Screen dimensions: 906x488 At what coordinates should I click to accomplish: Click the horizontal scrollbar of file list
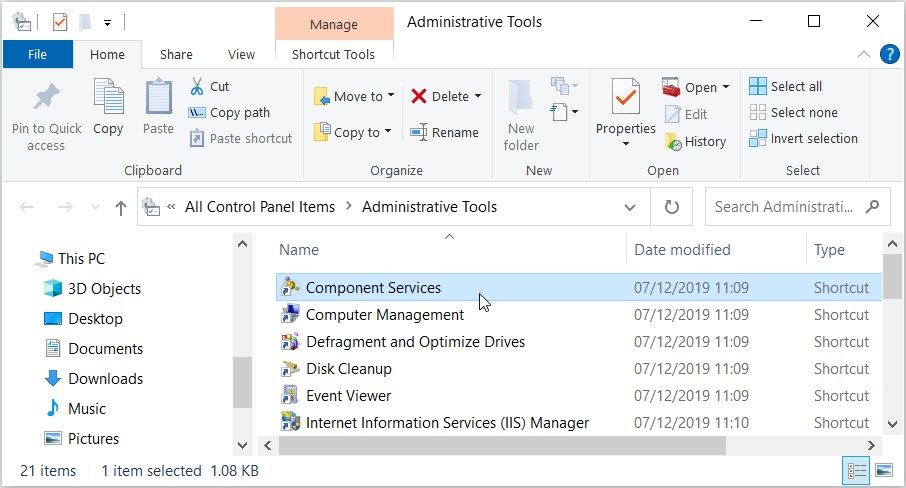[x=502, y=445]
